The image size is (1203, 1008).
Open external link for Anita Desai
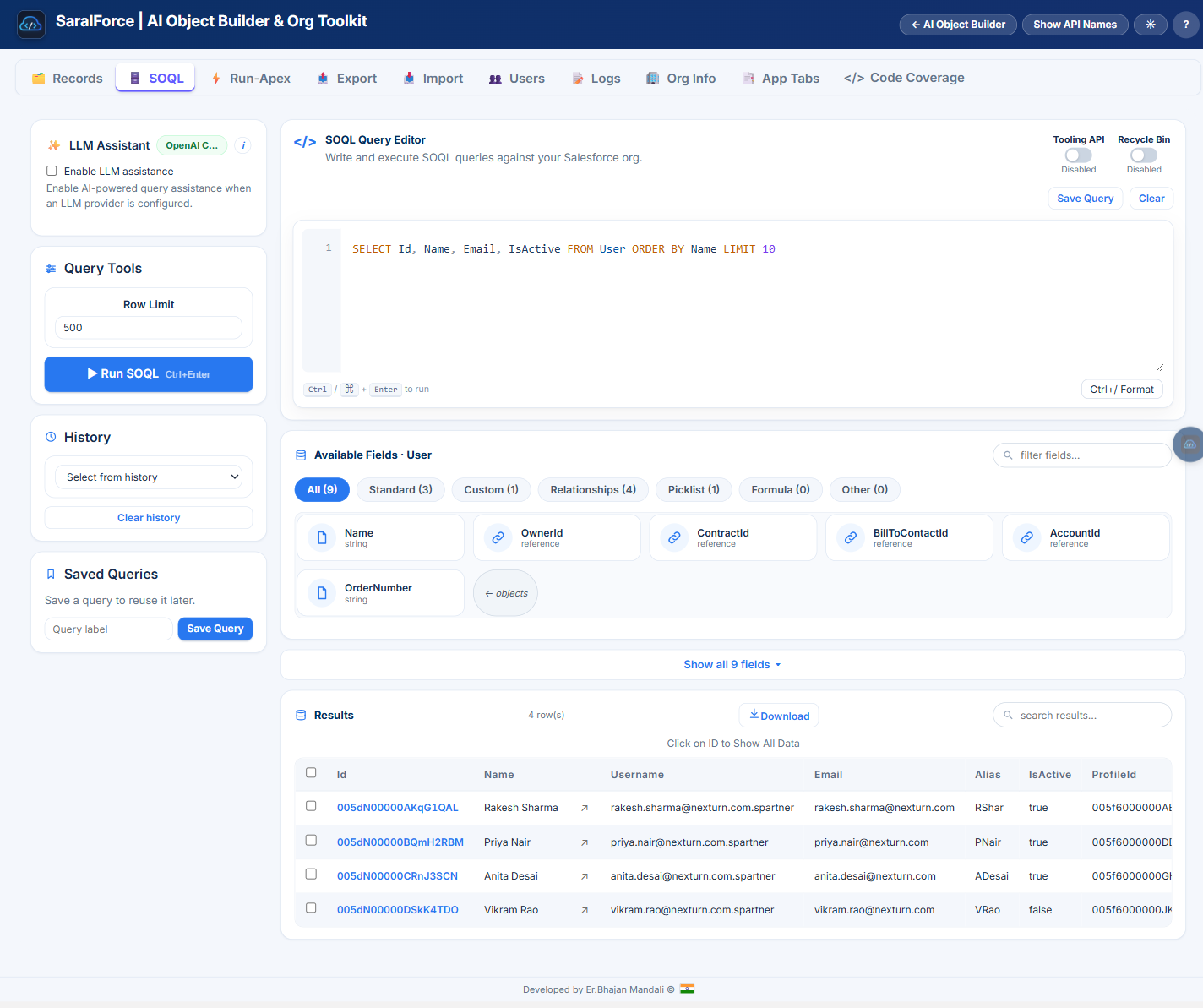[585, 876]
